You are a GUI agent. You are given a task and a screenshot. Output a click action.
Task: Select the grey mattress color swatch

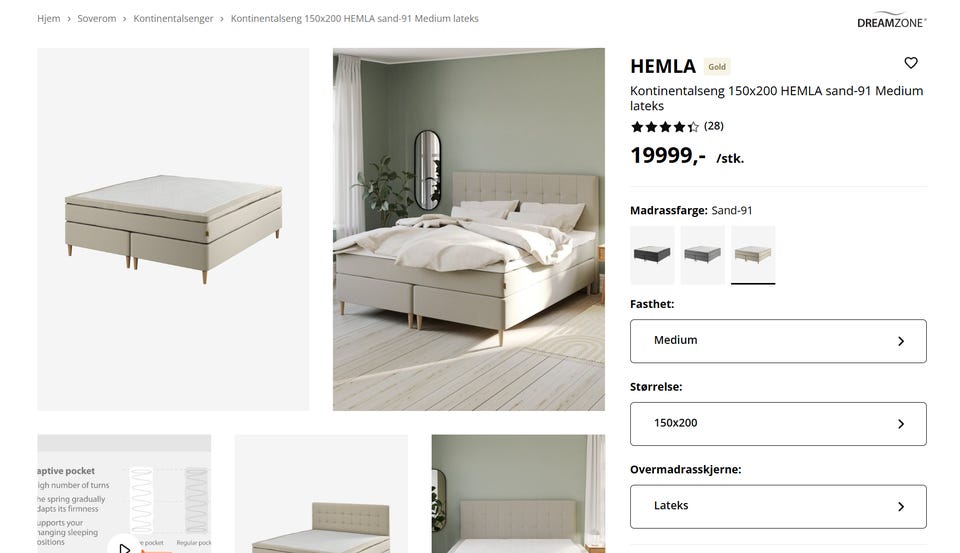coord(702,254)
